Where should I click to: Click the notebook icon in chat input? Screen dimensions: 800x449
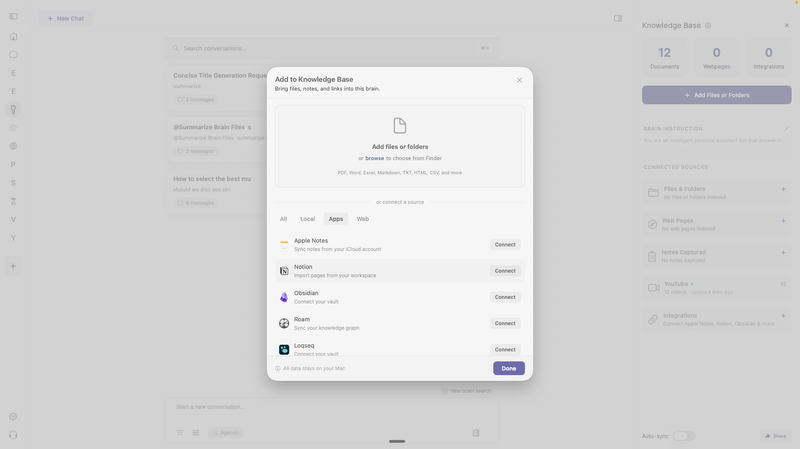(x=476, y=433)
